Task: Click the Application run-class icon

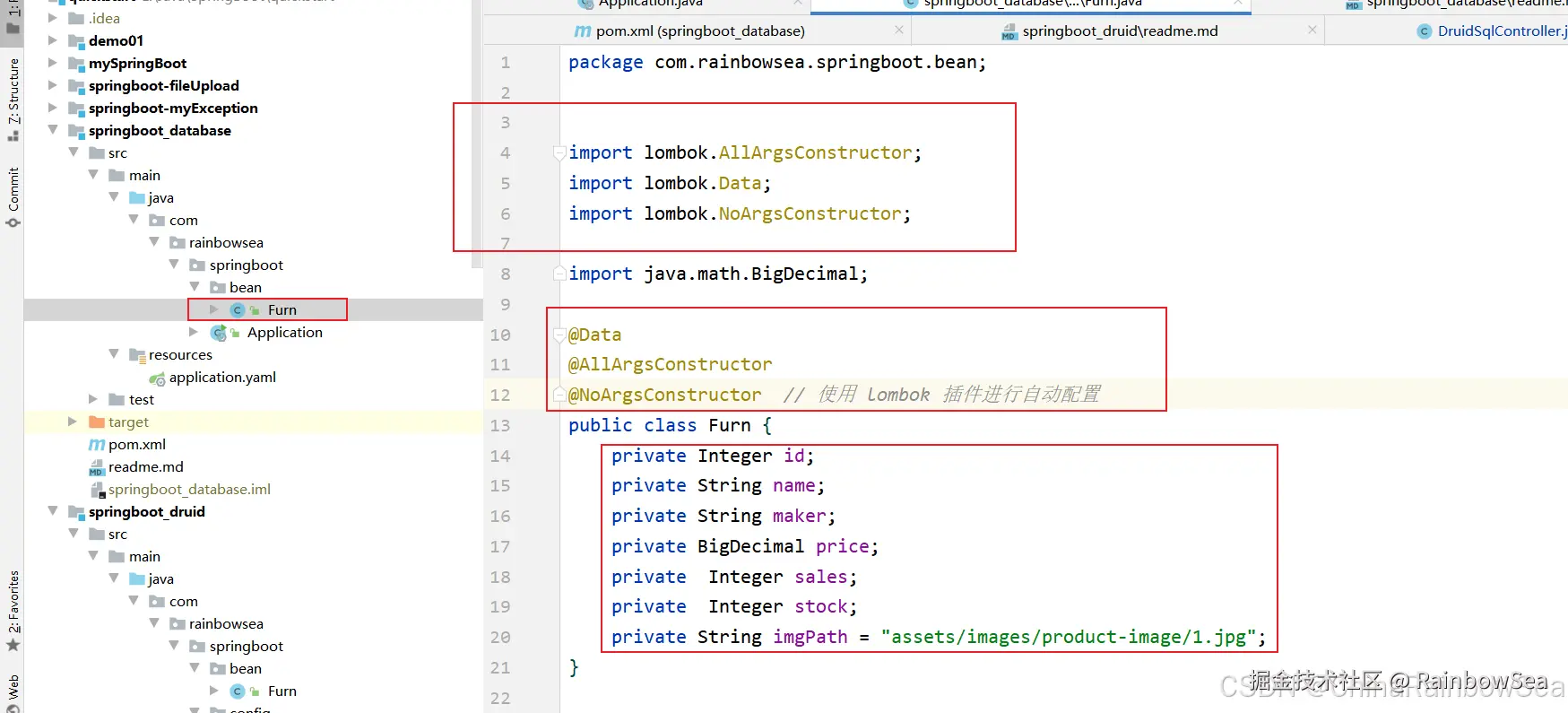Action: [218, 333]
